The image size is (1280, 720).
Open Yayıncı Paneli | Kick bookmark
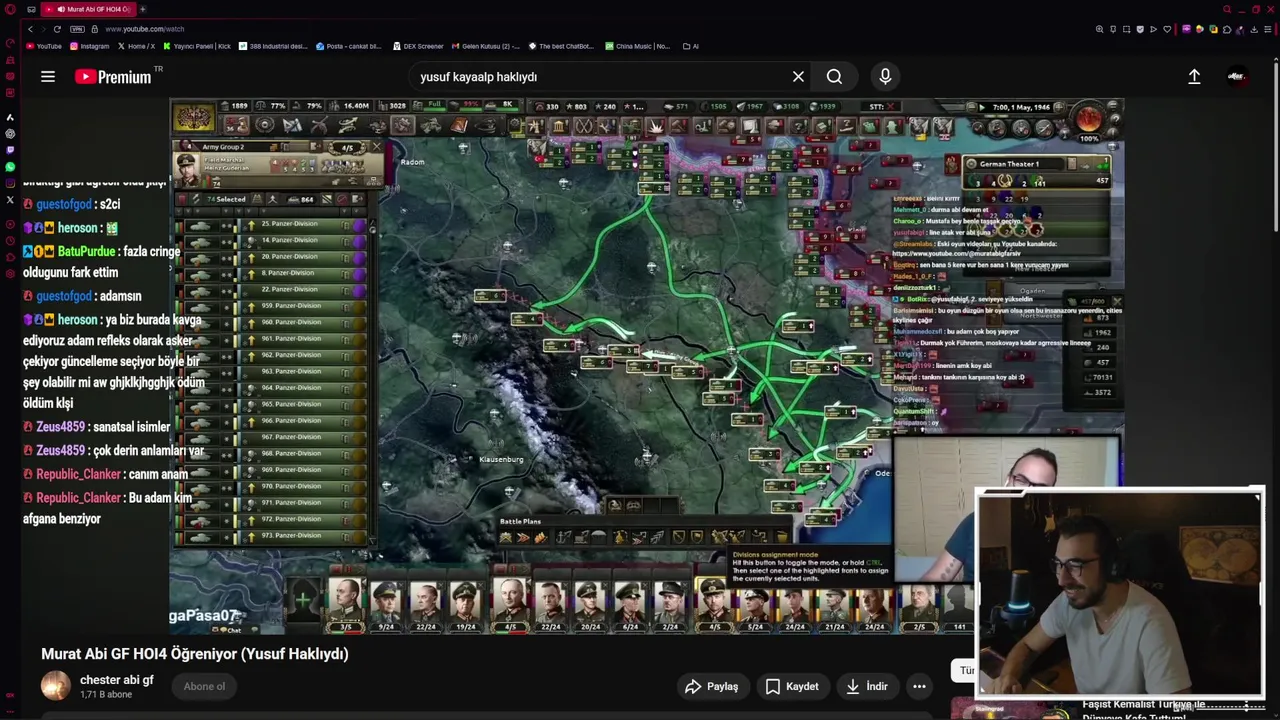coord(198,46)
